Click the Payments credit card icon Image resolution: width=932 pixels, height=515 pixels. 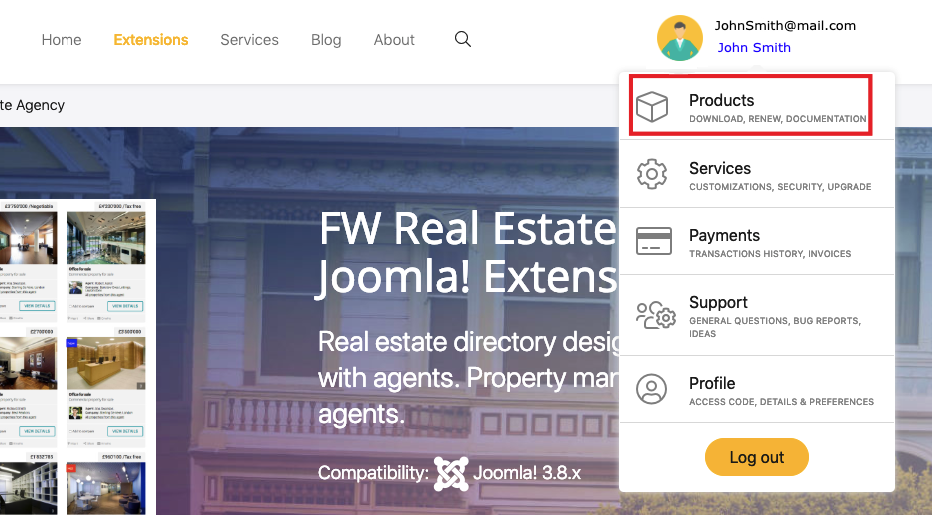pos(654,241)
